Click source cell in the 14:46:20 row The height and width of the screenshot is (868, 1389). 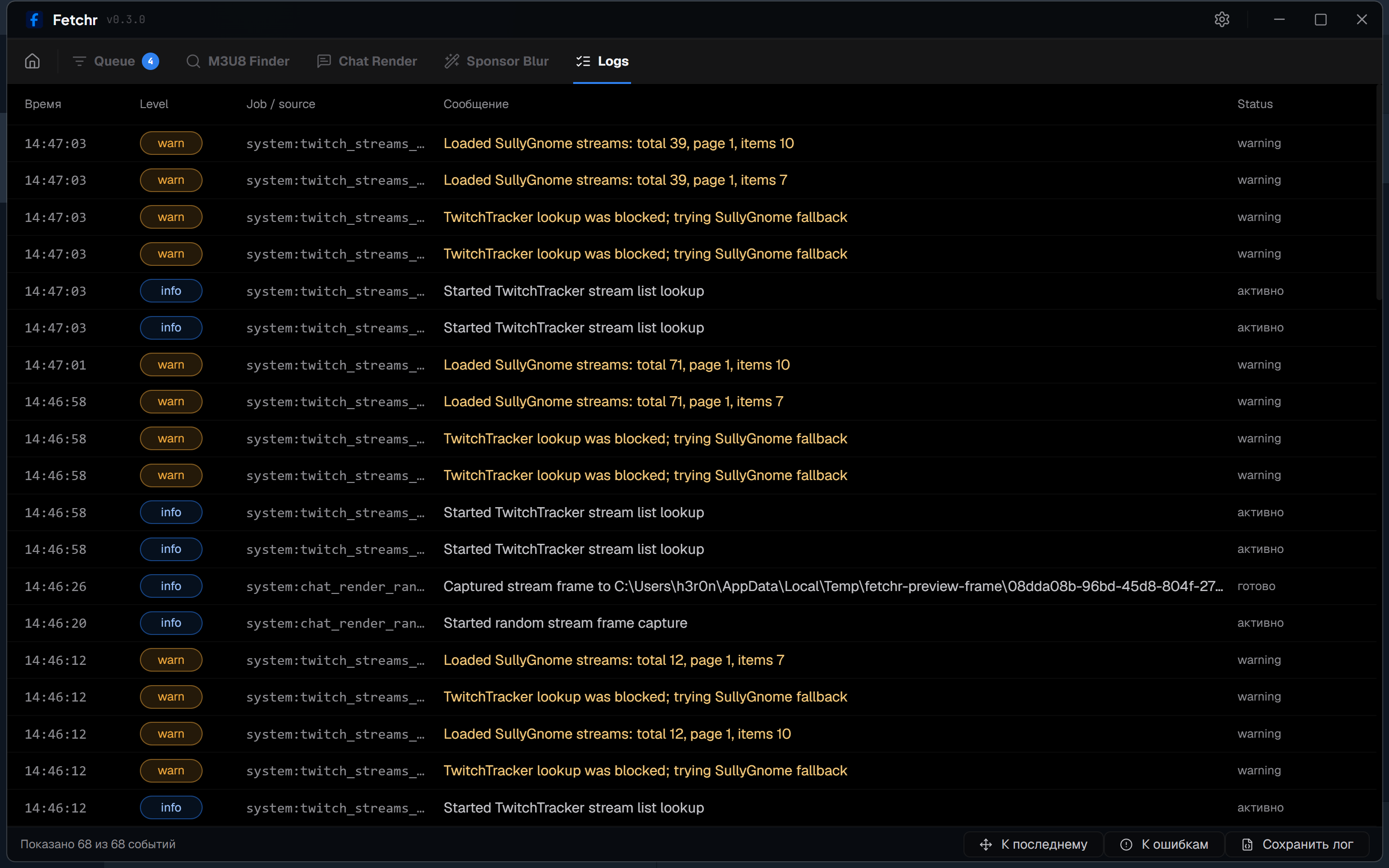(336, 623)
